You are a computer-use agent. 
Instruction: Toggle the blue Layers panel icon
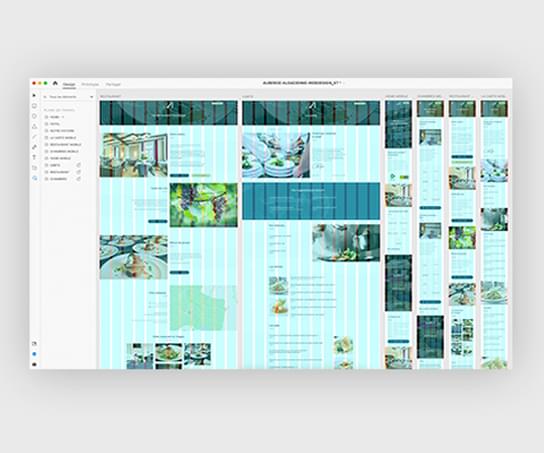click(x=34, y=354)
